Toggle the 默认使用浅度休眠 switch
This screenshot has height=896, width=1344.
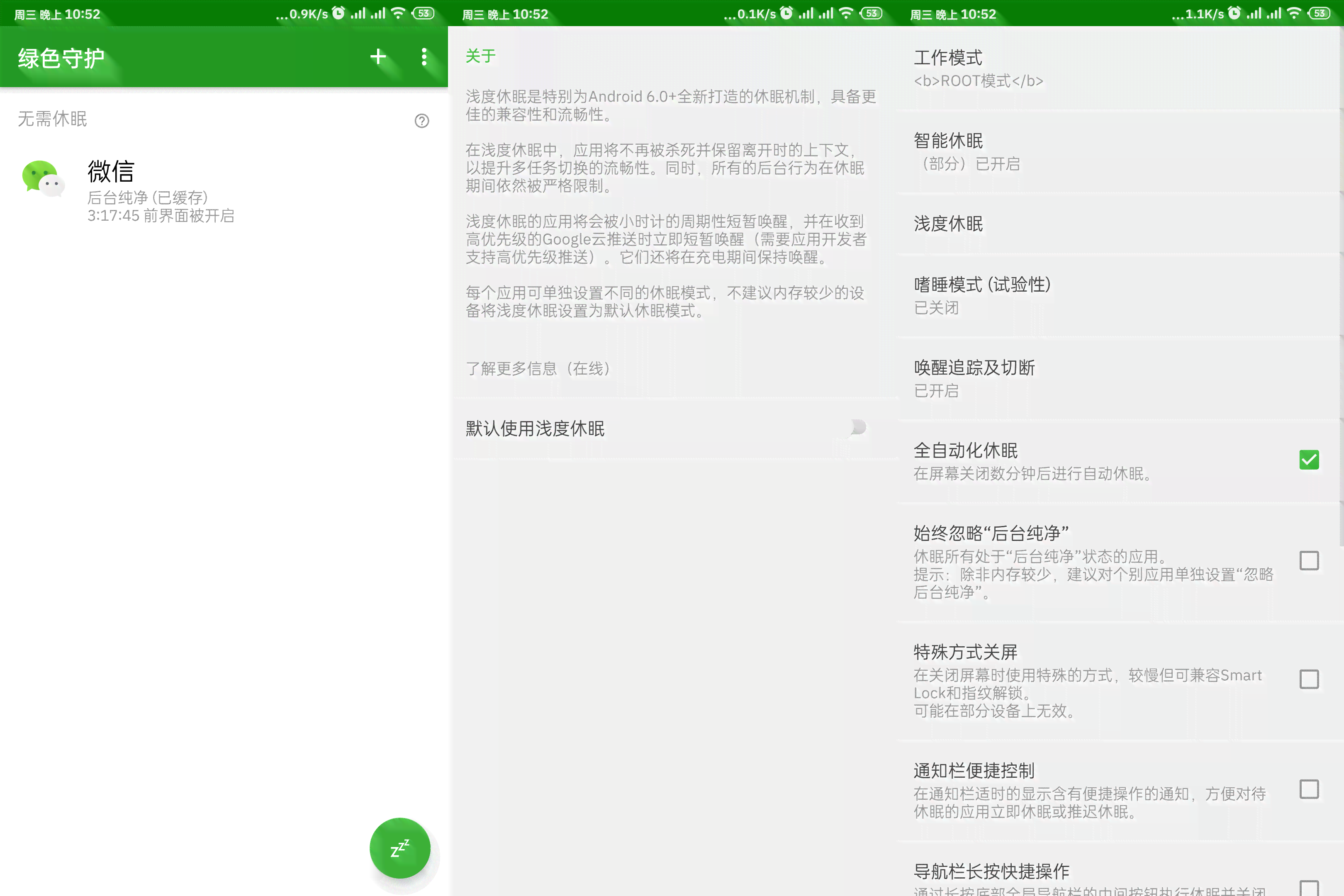pos(857,427)
